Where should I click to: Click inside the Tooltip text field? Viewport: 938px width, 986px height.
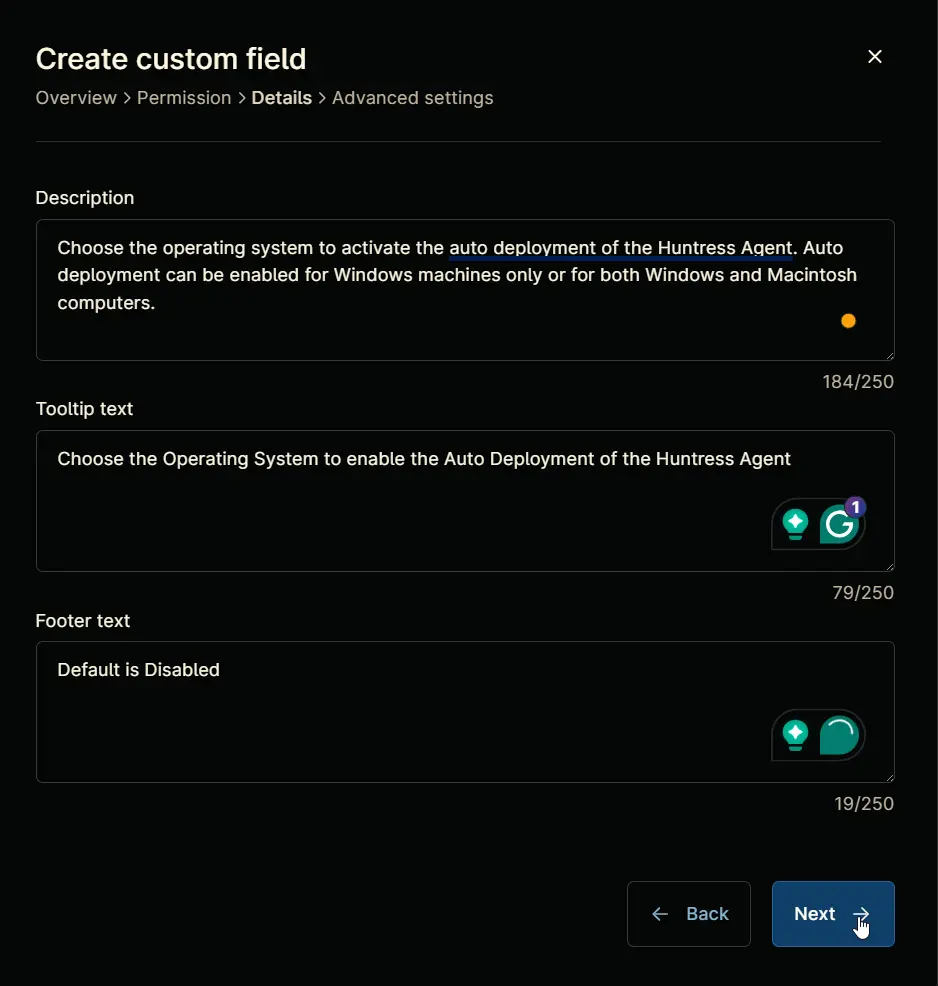(465, 501)
